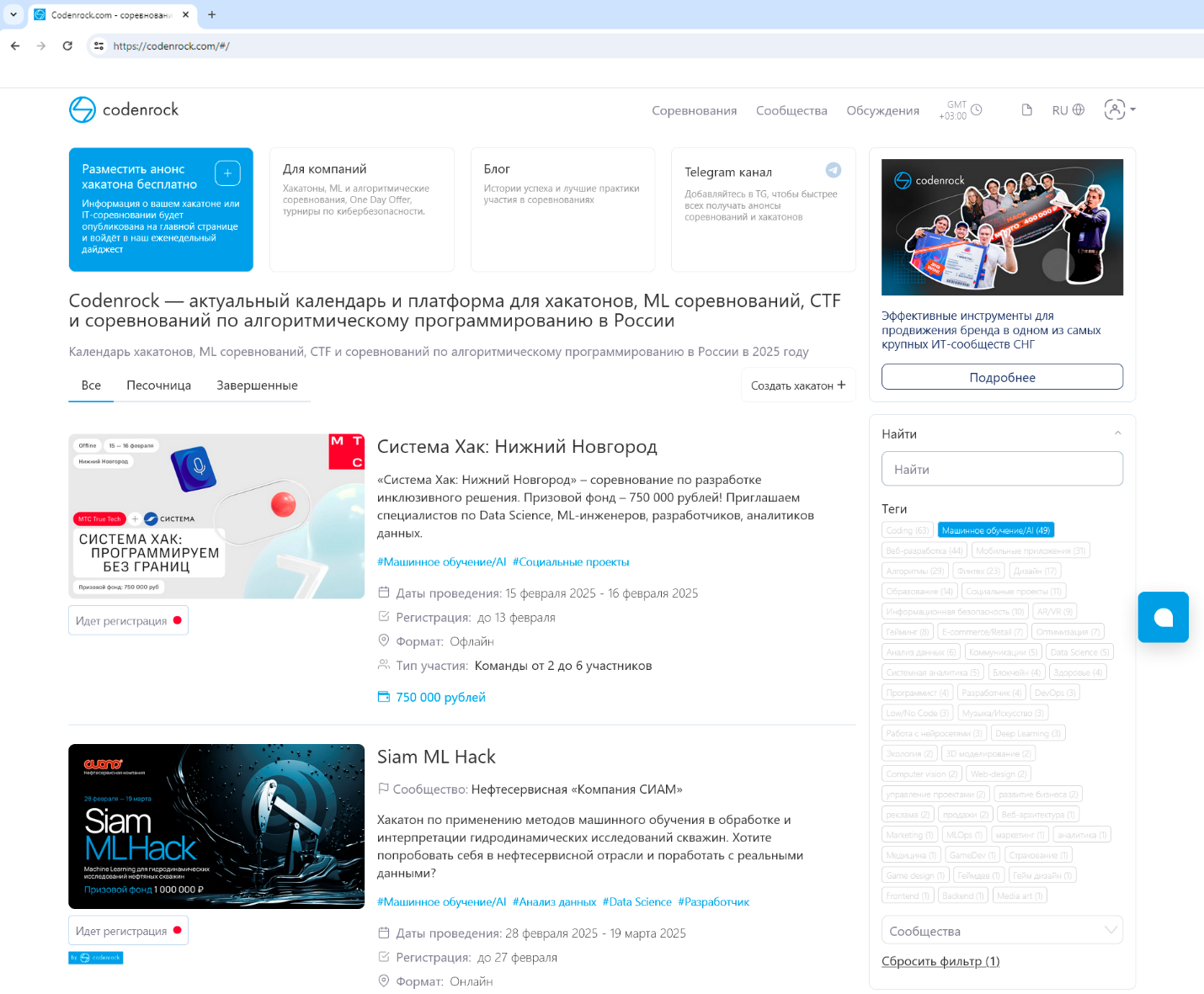Reset filters with Сбросить фильтр link

pos(940,961)
